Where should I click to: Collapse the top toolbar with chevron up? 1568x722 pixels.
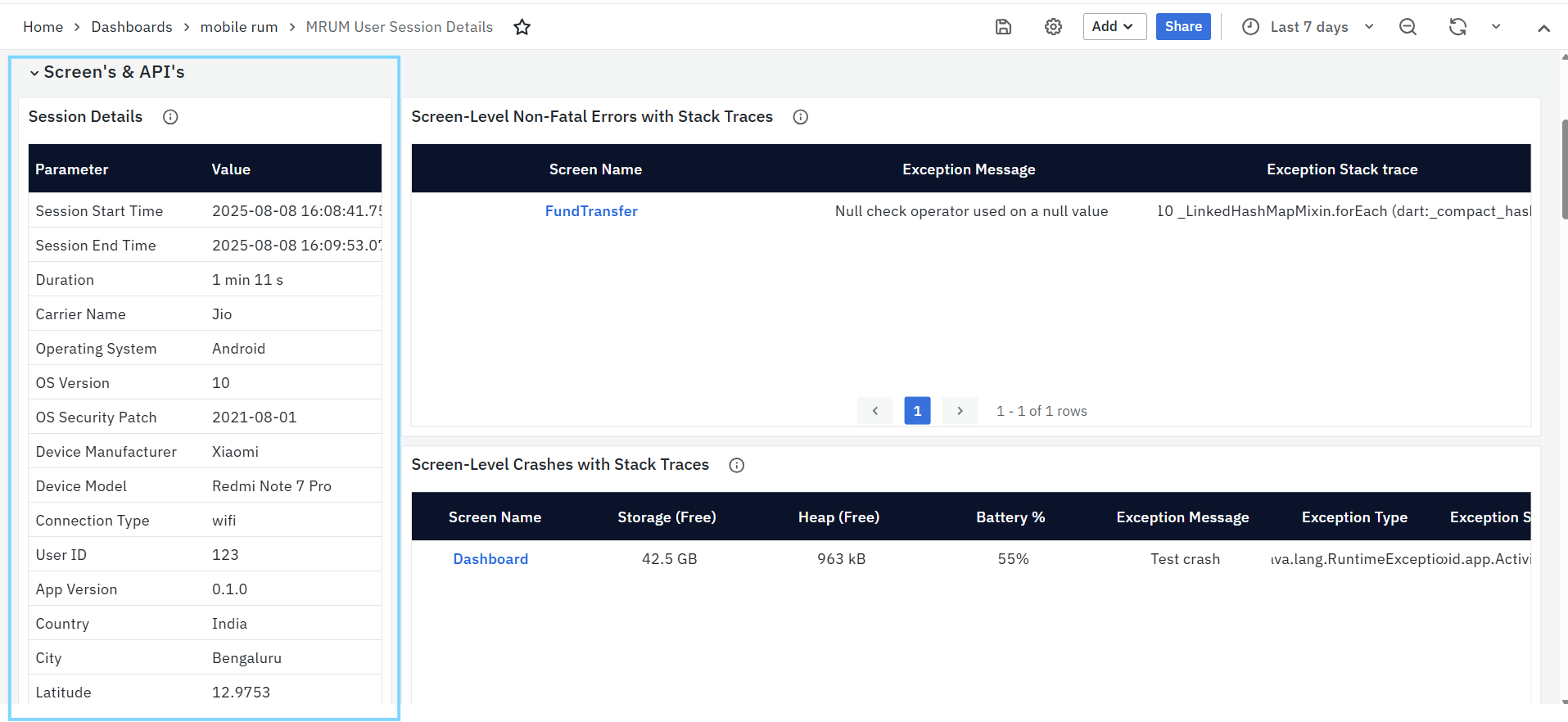coord(1543,28)
